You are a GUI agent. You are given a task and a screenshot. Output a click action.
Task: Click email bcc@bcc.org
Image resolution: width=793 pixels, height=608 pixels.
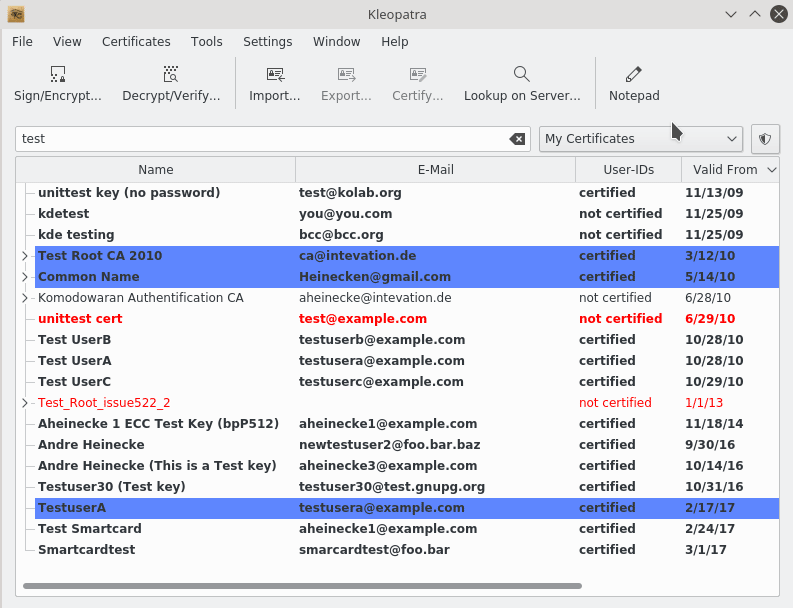coord(341,235)
